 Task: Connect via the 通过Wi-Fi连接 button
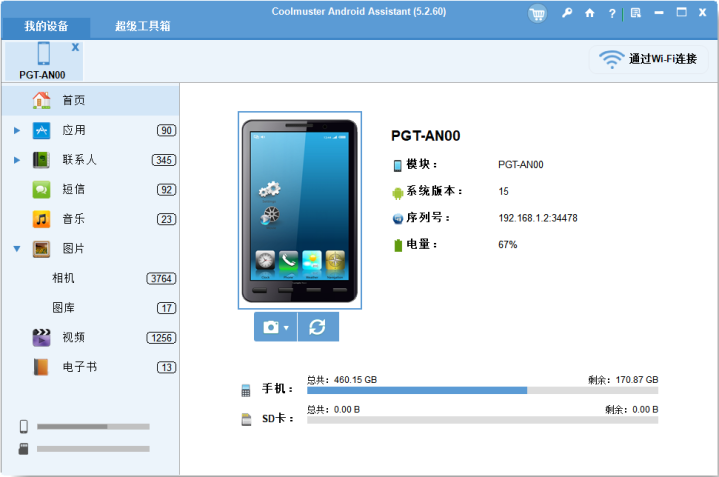649,59
